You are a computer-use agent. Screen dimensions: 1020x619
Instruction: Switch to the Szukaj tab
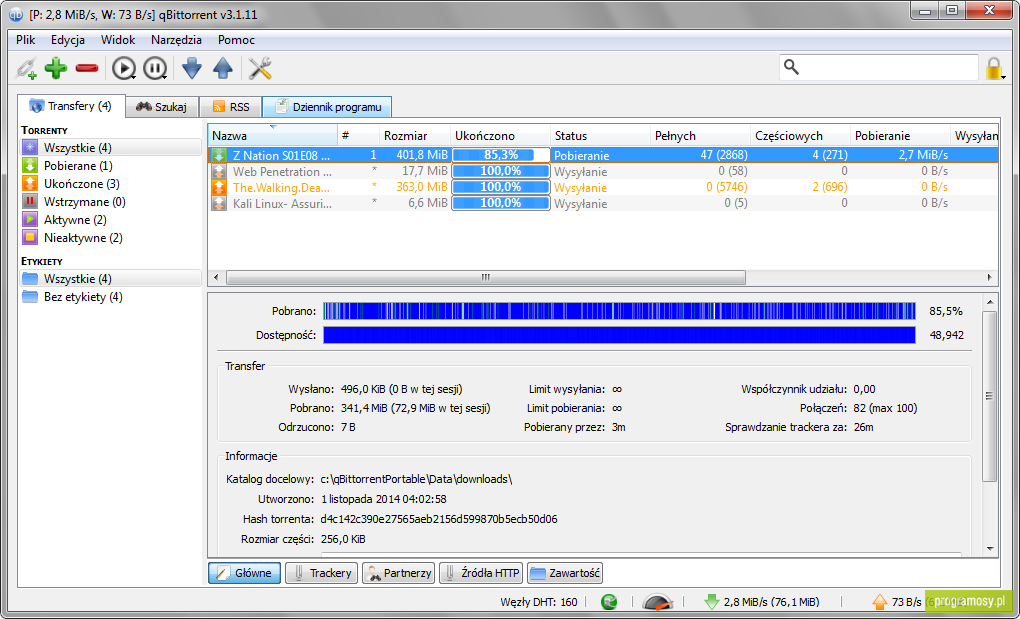pyautogui.click(x=162, y=107)
